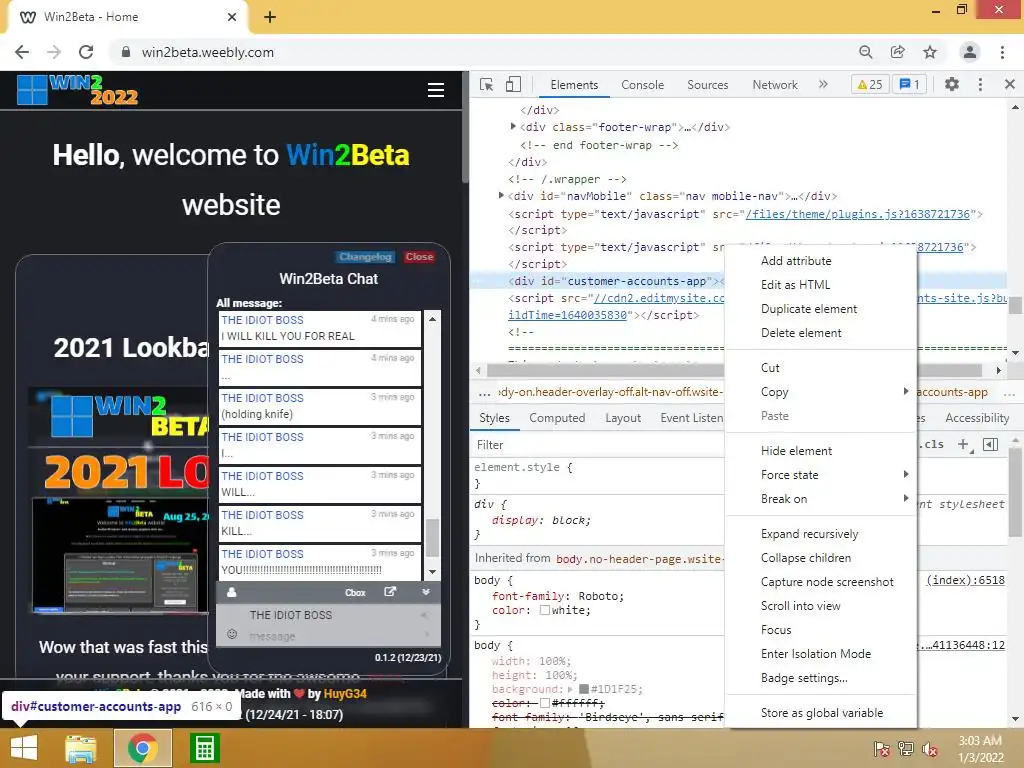Image resolution: width=1024 pixels, height=768 pixels.
Task: Toggle the device toolbar in DevTools
Action: (x=513, y=84)
